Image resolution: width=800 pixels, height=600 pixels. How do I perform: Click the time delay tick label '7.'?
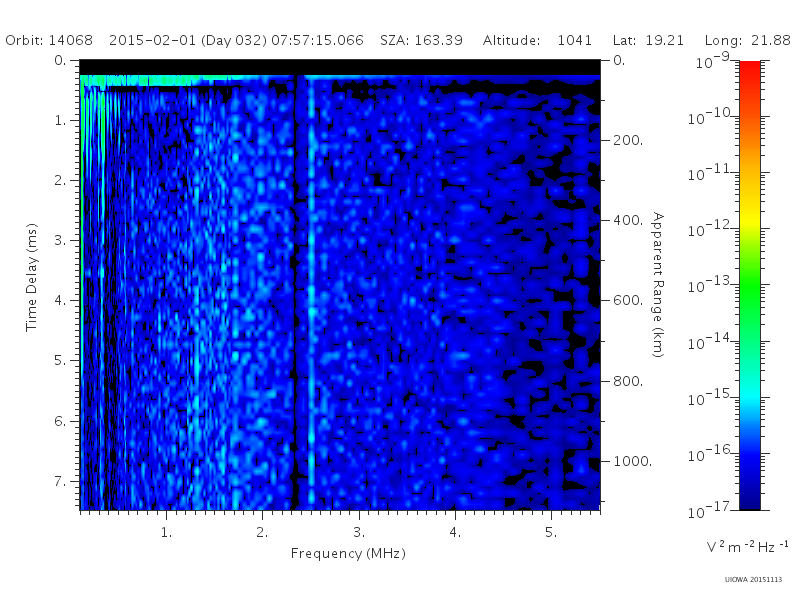(x=60, y=481)
